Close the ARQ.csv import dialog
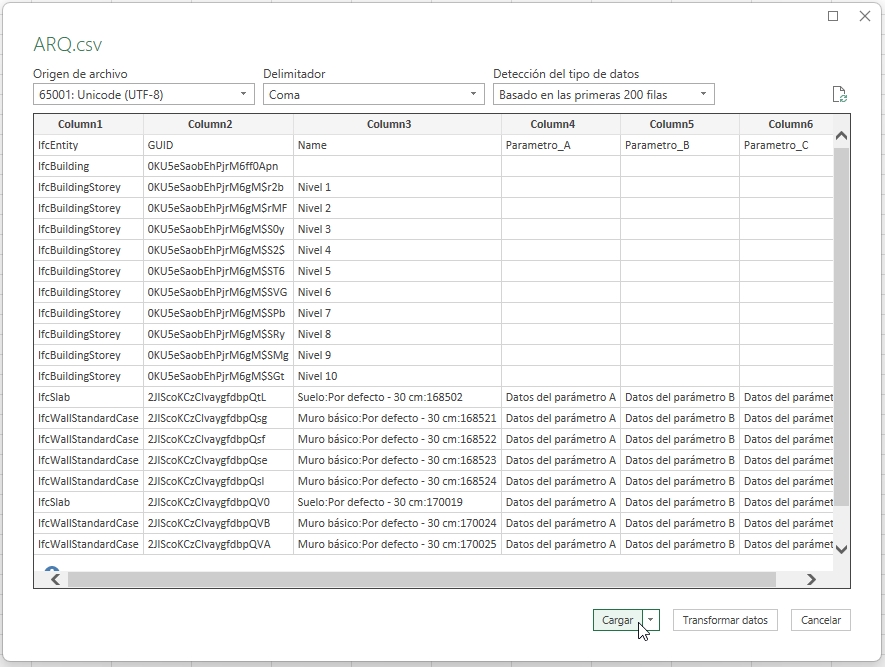This screenshot has width=885, height=667. pyautogui.click(x=864, y=17)
